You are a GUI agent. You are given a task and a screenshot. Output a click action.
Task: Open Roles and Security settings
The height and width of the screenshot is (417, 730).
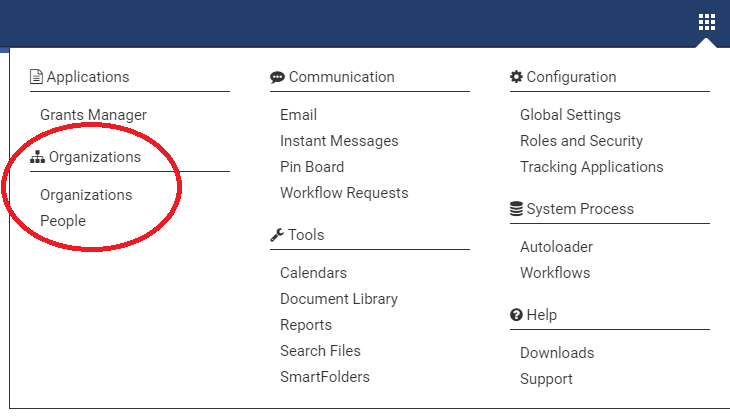click(581, 141)
